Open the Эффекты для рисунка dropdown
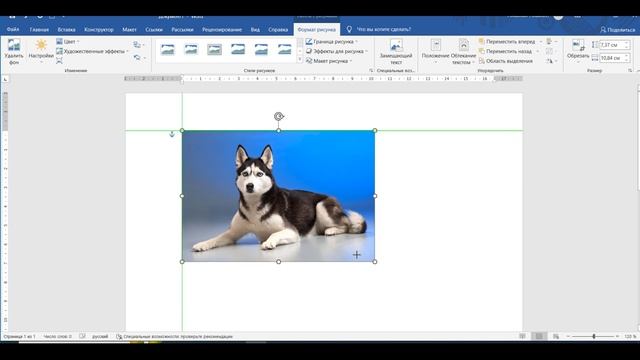 pyautogui.click(x=337, y=51)
